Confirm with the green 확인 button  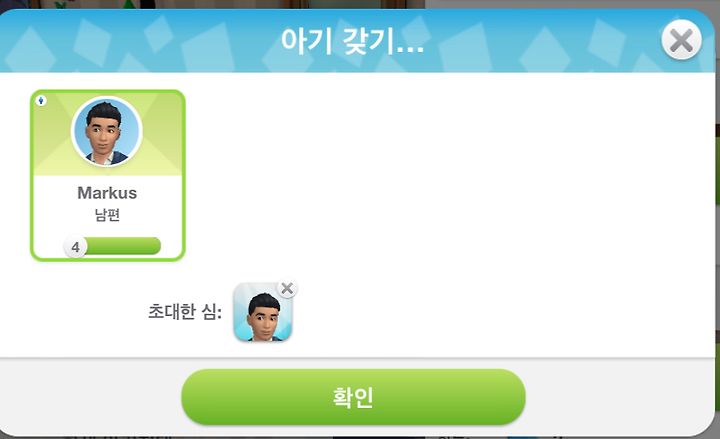point(353,397)
